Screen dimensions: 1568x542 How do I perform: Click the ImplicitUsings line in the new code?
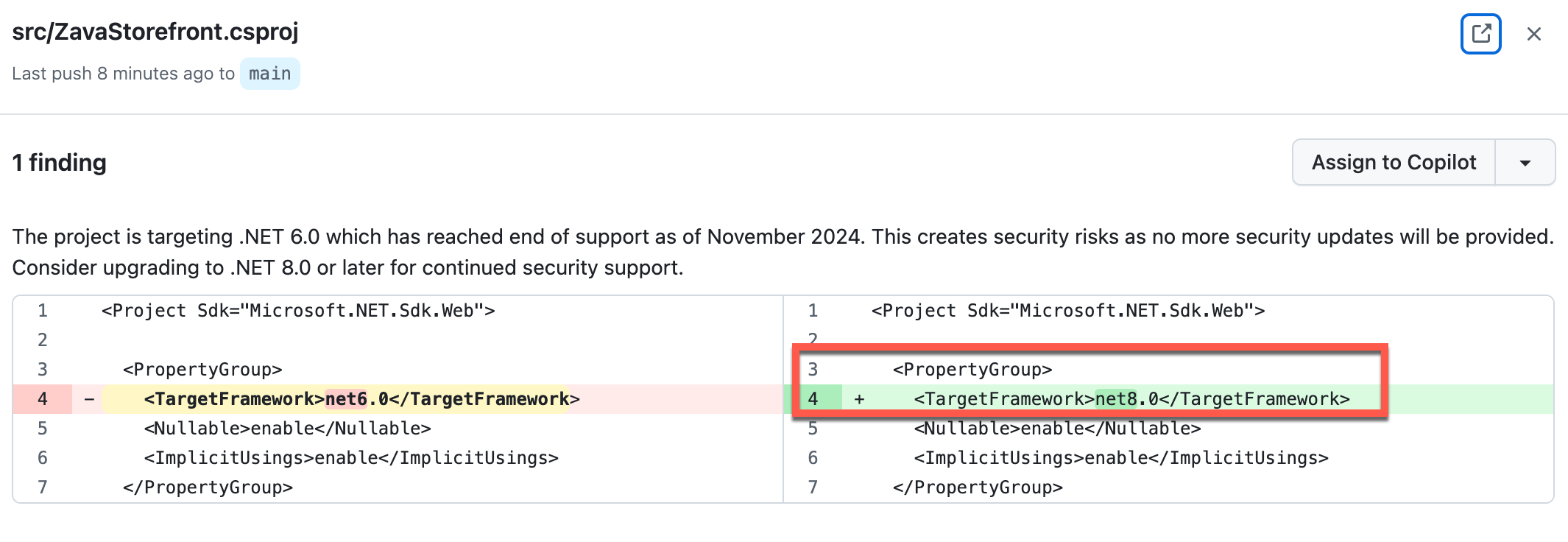tap(1122, 457)
